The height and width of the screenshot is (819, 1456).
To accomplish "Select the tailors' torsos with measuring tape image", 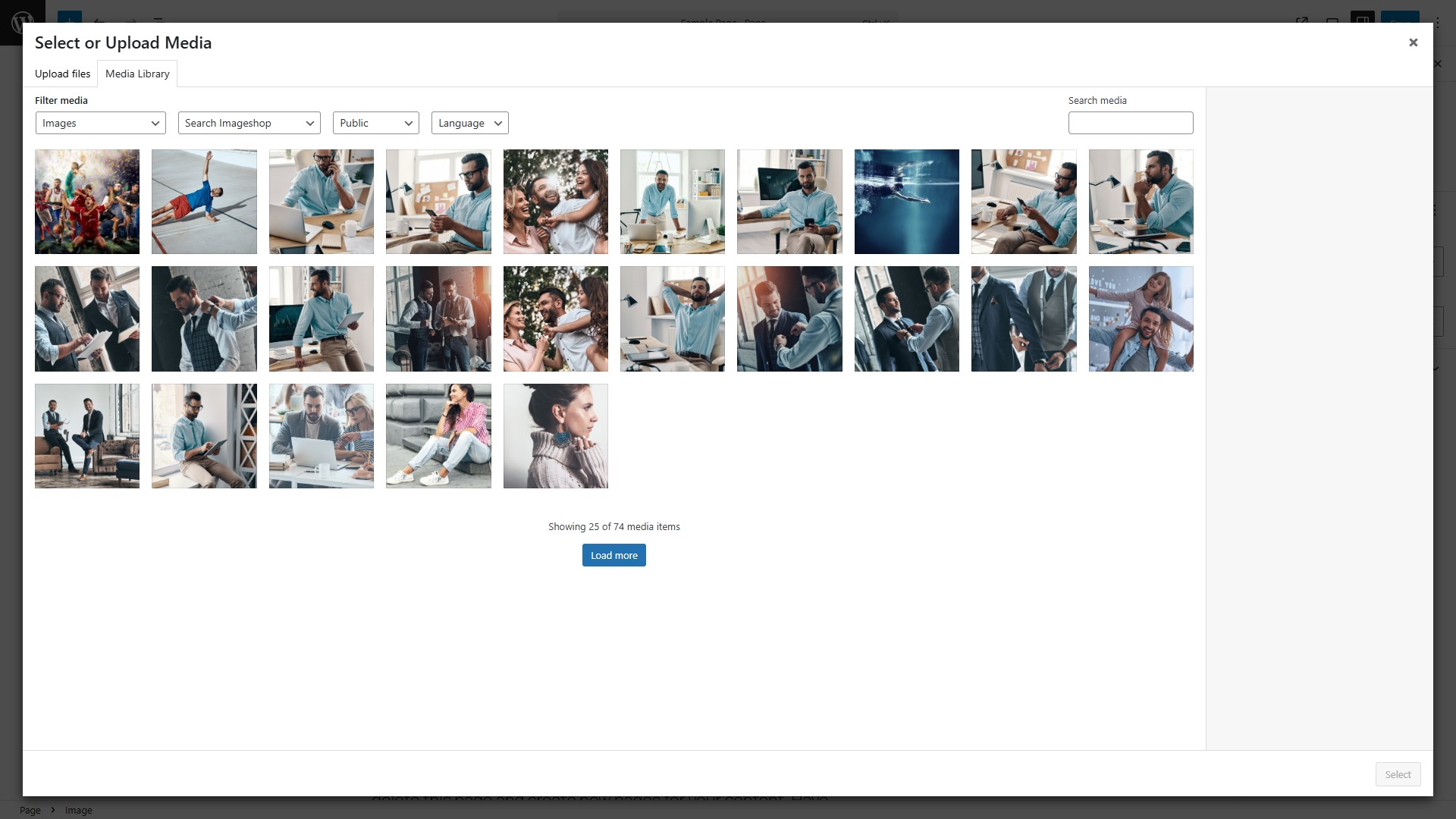I will [x=1024, y=318].
